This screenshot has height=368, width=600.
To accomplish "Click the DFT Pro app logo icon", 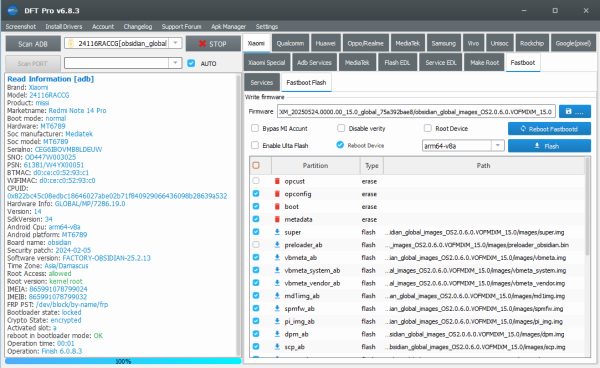I will coord(13,10).
